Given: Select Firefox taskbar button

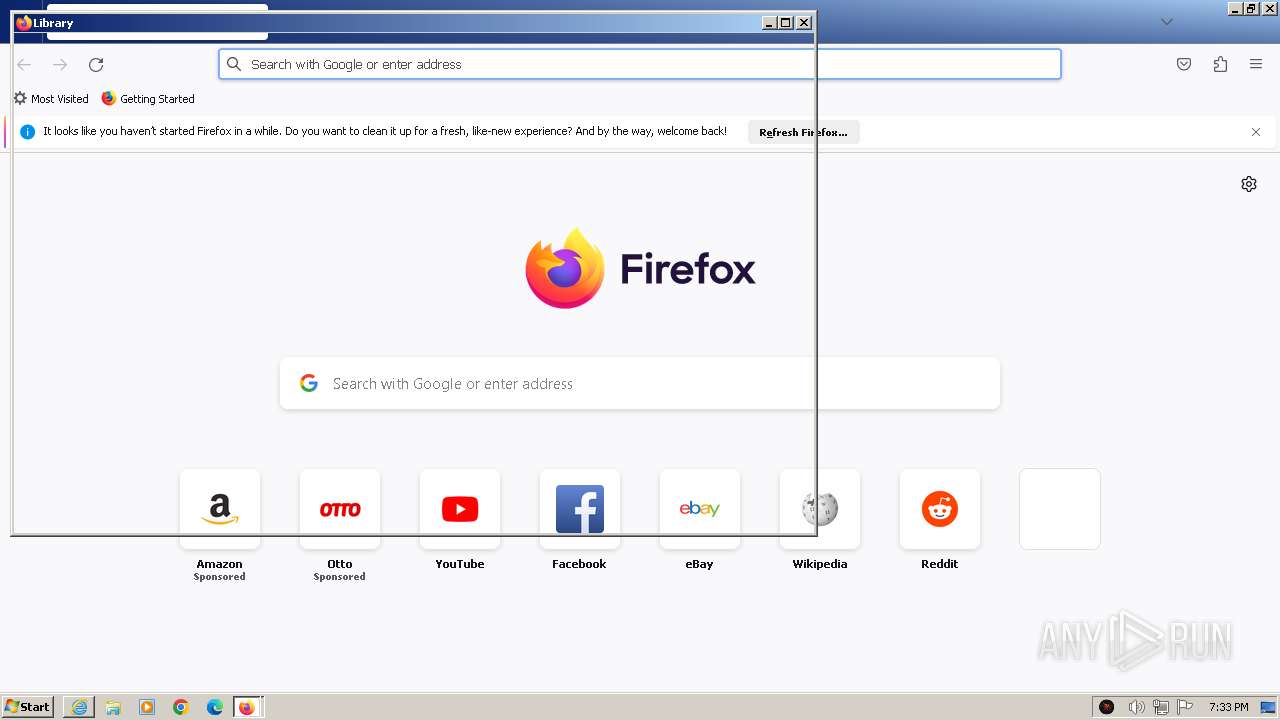Looking at the screenshot, I should tap(248, 707).
